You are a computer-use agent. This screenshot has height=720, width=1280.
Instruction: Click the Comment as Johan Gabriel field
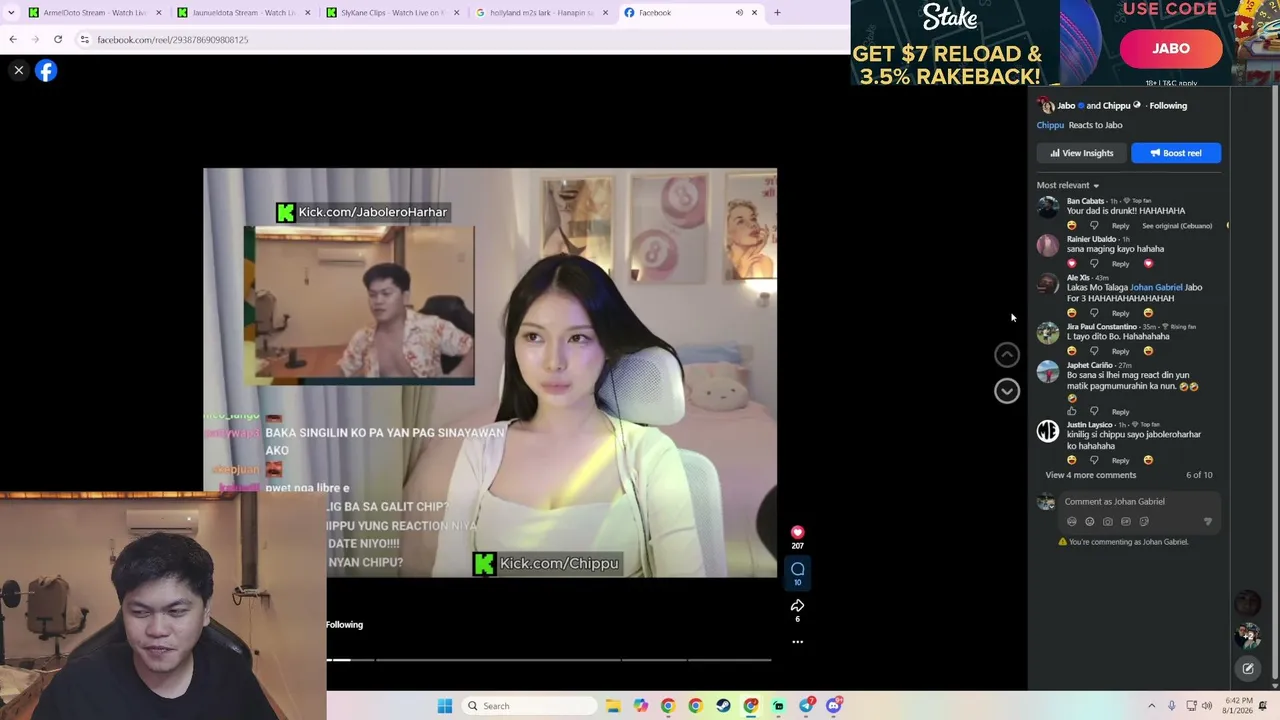[x=1140, y=502]
